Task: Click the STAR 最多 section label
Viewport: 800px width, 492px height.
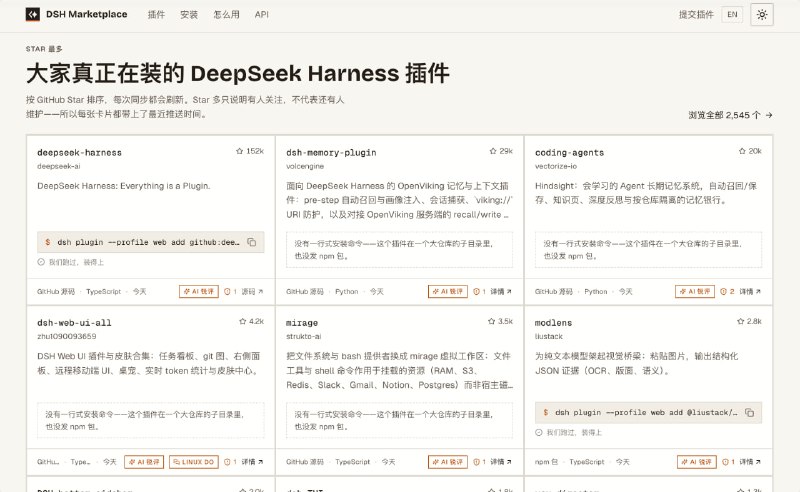Action: tap(44, 49)
